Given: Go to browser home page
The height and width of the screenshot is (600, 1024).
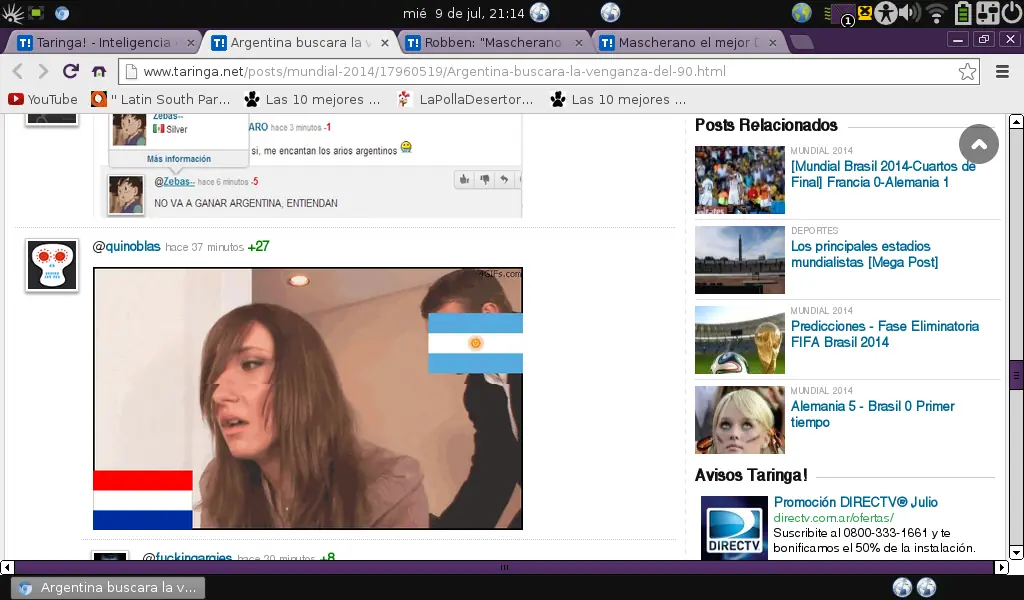Looking at the screenshot, I should point(99,71).
